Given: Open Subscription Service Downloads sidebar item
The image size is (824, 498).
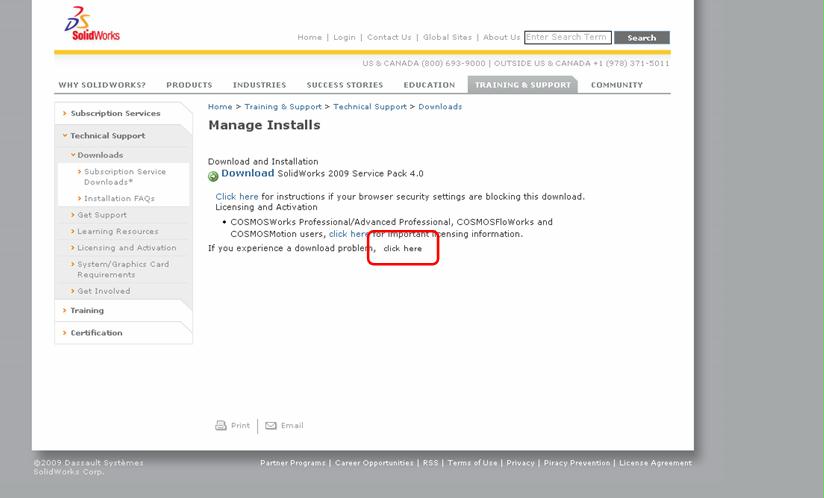Looking at the screenshot, I should 125,177.
